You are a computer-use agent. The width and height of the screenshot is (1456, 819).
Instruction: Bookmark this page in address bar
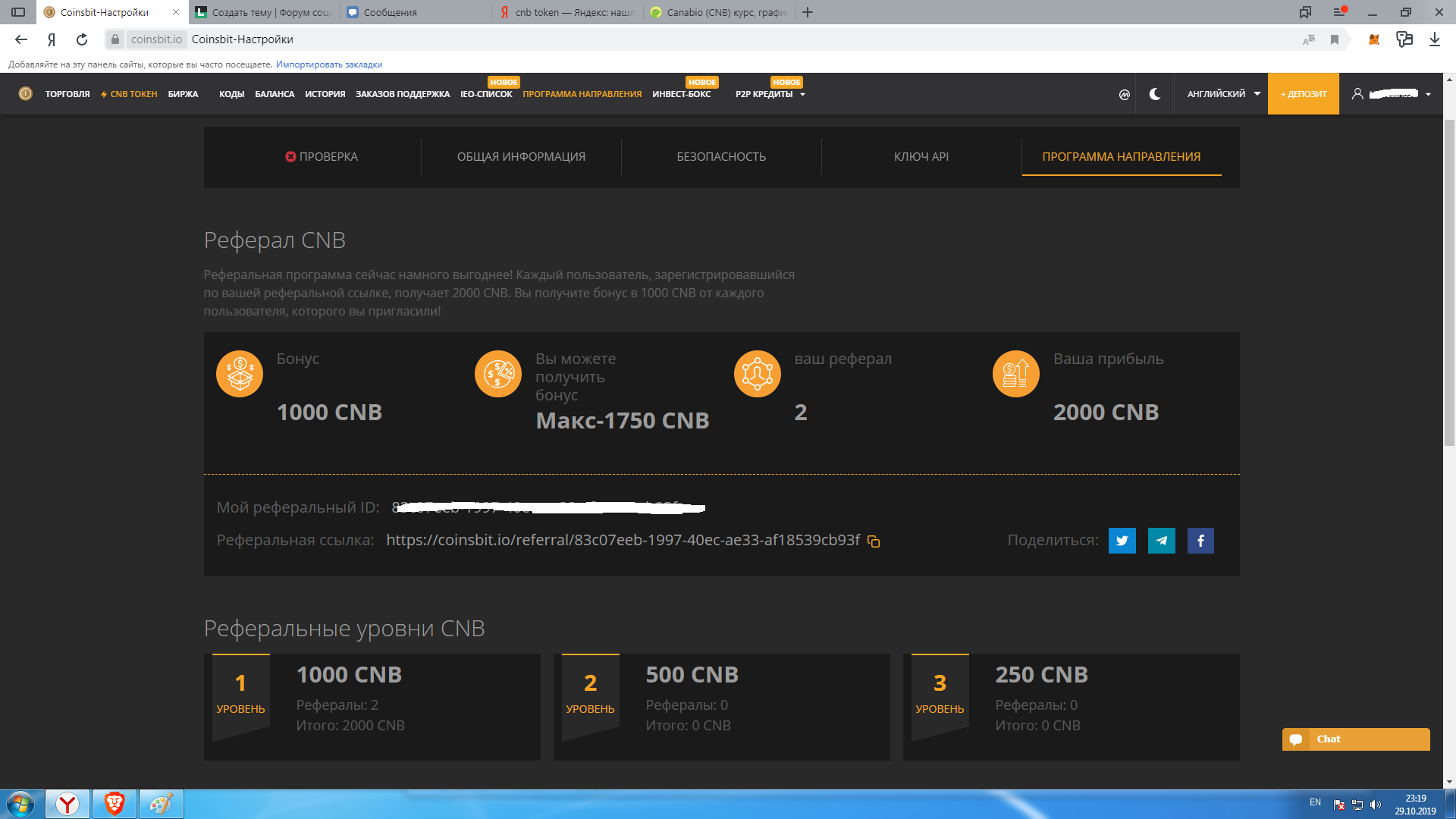[1335, 39]
